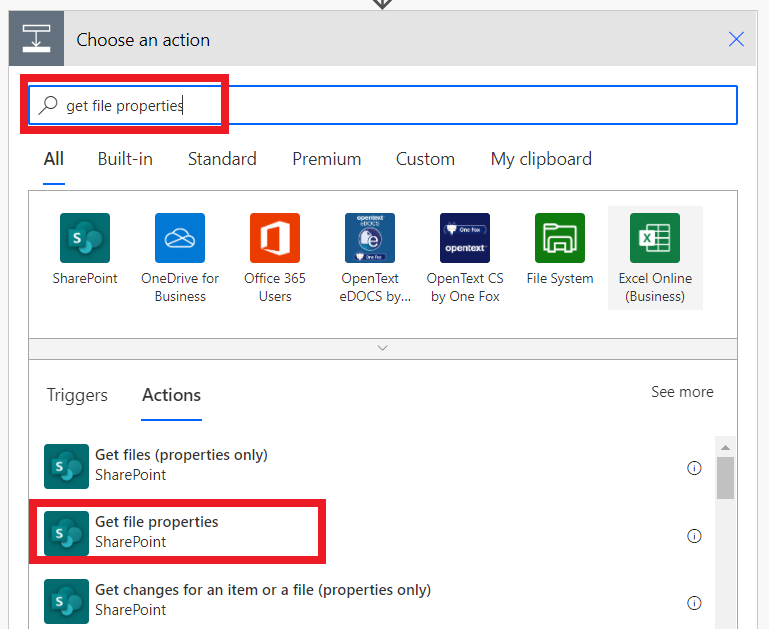
Task: Select the SharePoint connector icon
Action: [85, 238]
